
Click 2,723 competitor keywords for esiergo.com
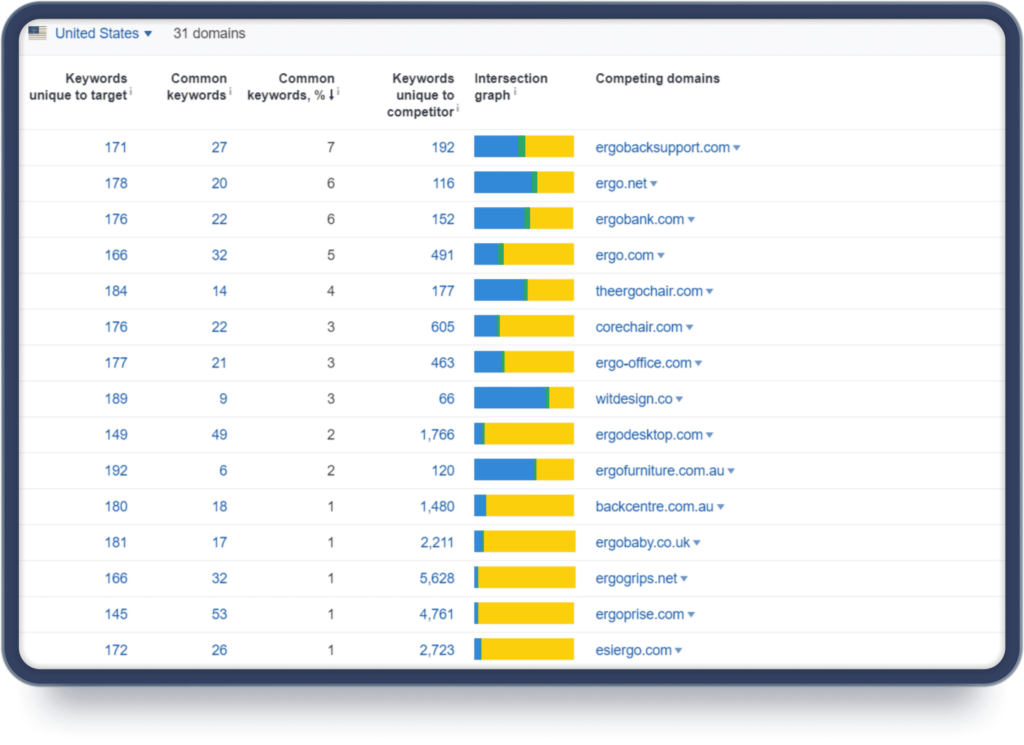pos(437,650)
